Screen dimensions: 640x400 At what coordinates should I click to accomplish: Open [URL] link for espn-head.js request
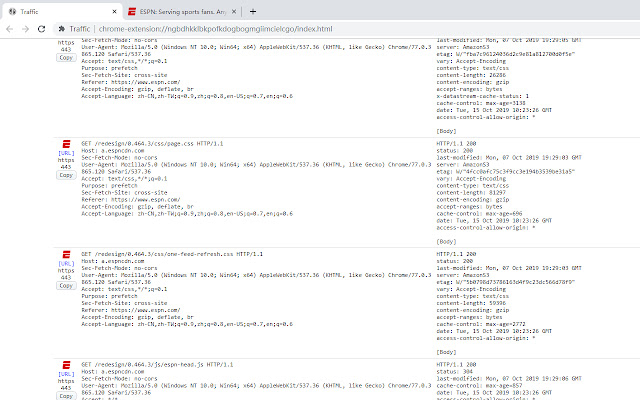coord(66,378)
